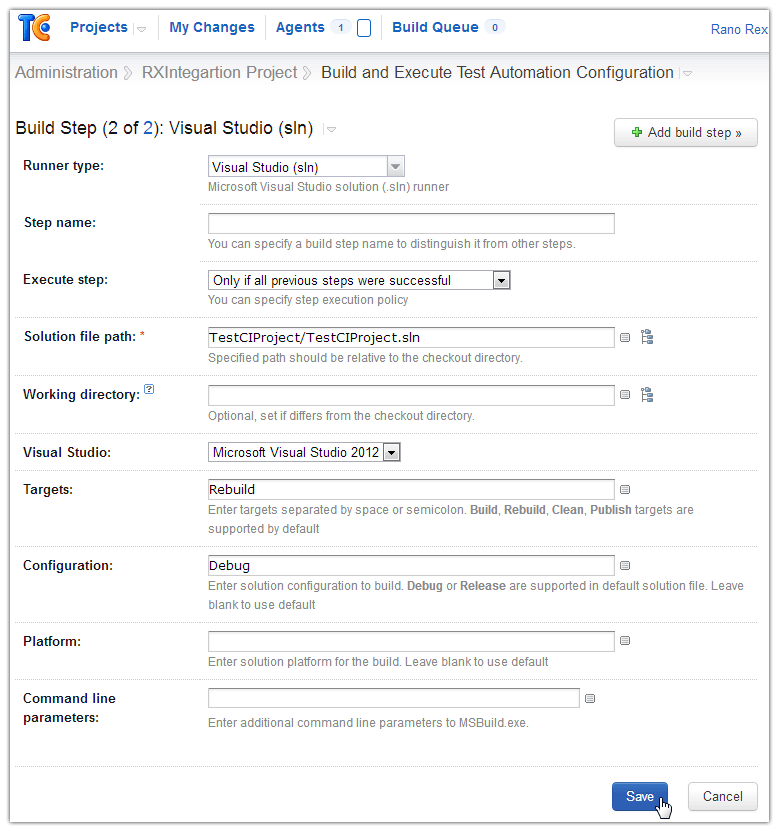Open the Agents page
This screenshot has height=832, width=779.
click(300, 27)
